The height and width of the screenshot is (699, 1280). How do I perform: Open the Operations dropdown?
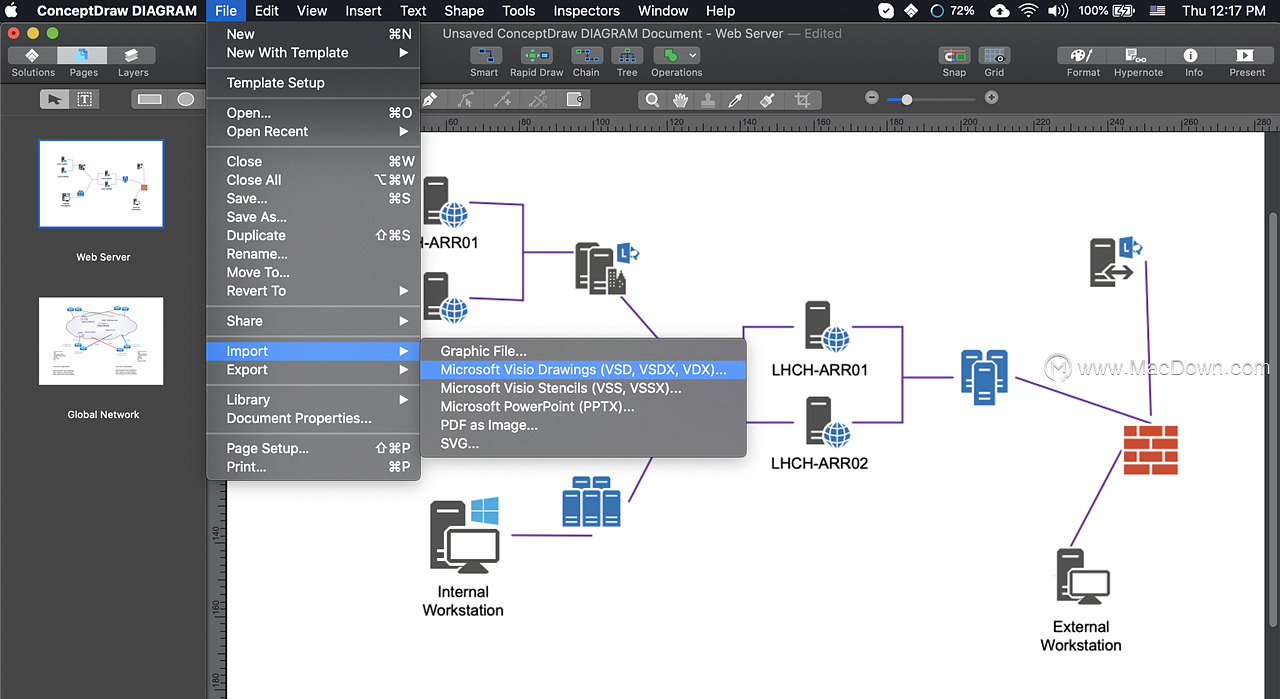coord(677,56)
